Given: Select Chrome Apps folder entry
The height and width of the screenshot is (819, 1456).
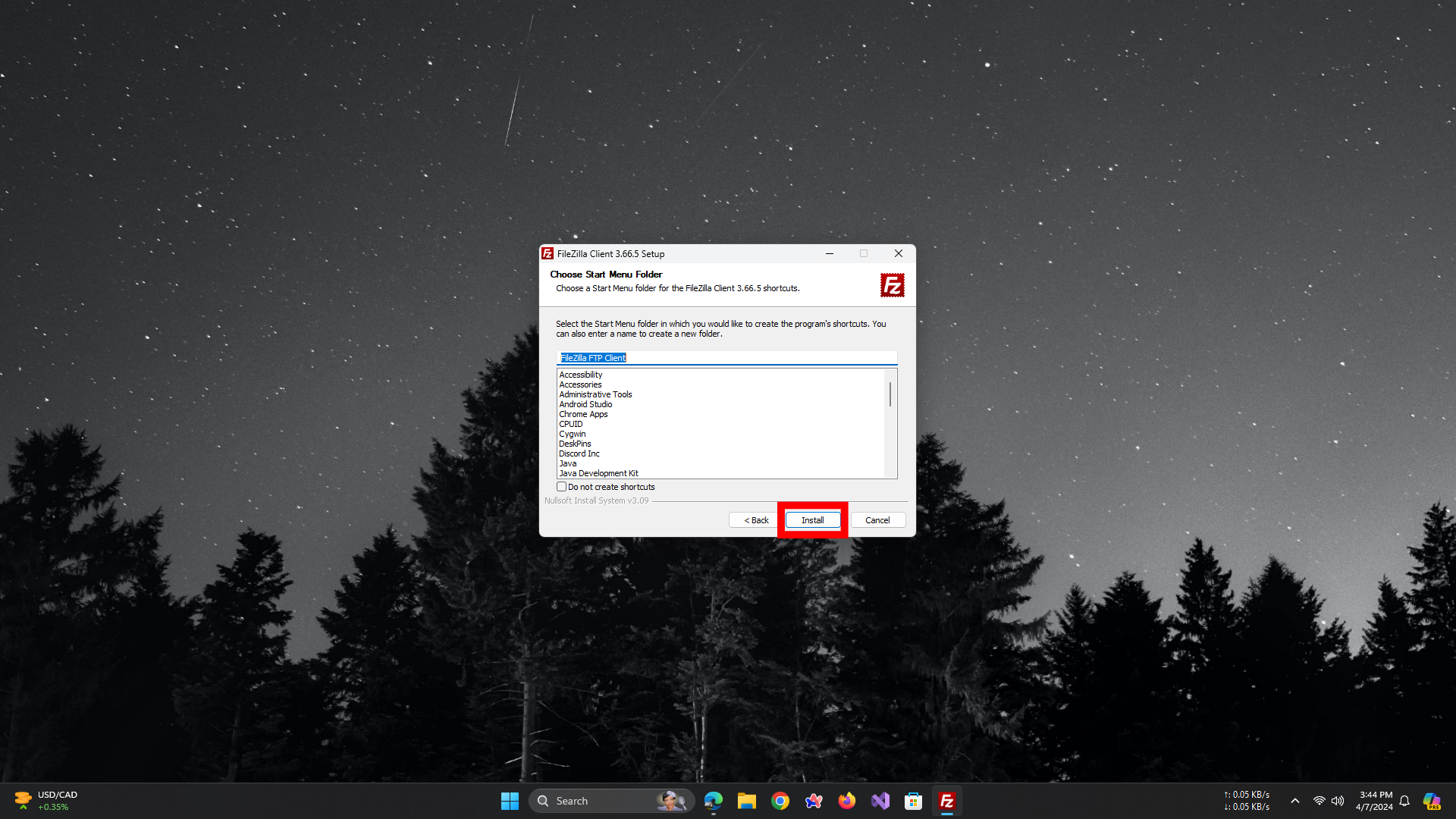Looking at the screenshot, I should (x=583, y=414).
